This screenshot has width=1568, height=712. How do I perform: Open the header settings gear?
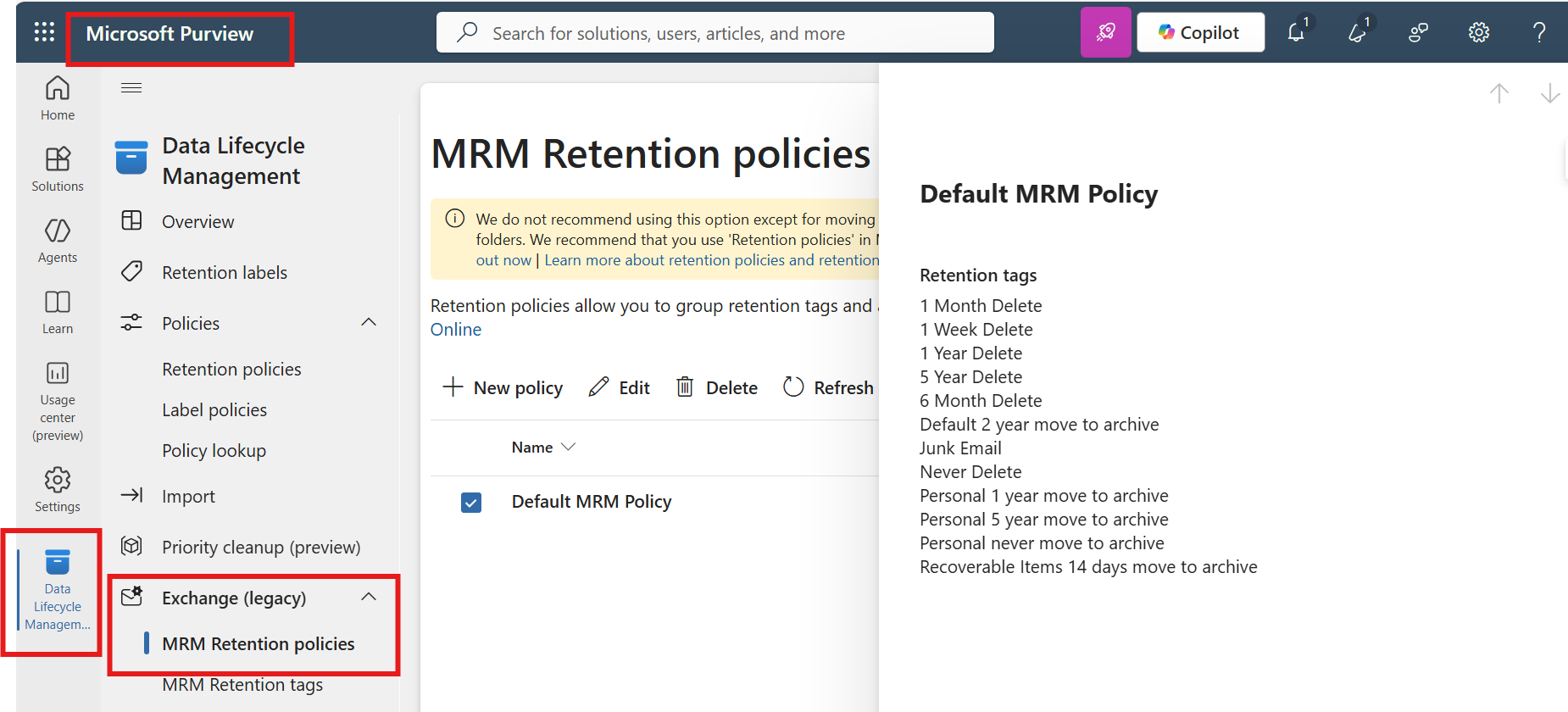(1479, 33)
